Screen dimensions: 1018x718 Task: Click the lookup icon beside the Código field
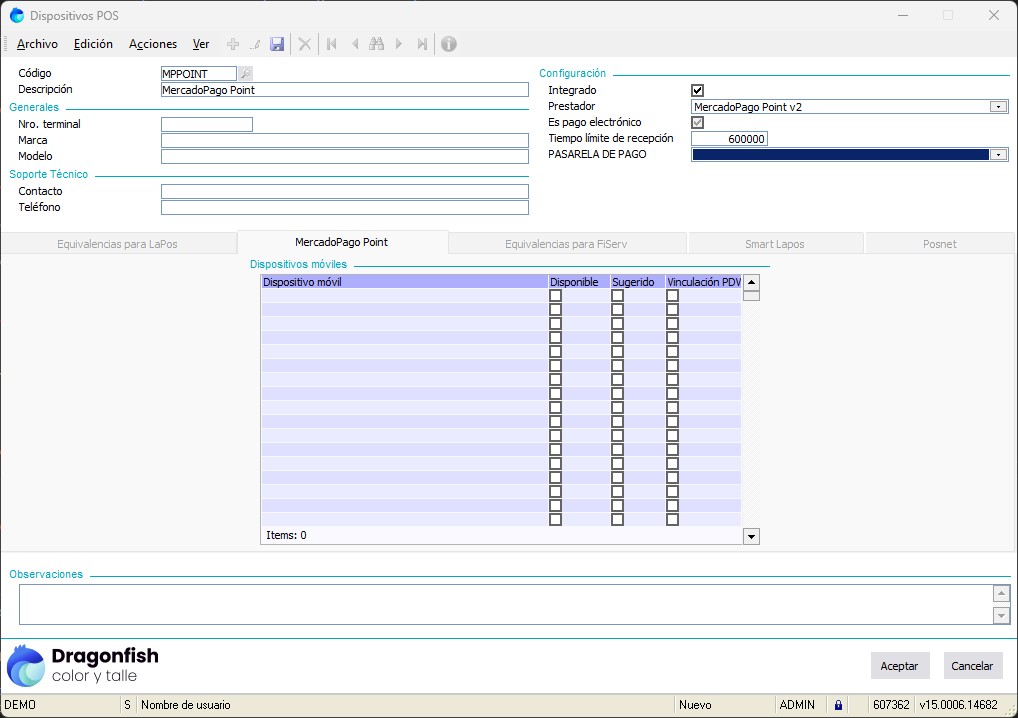point(246,74)
